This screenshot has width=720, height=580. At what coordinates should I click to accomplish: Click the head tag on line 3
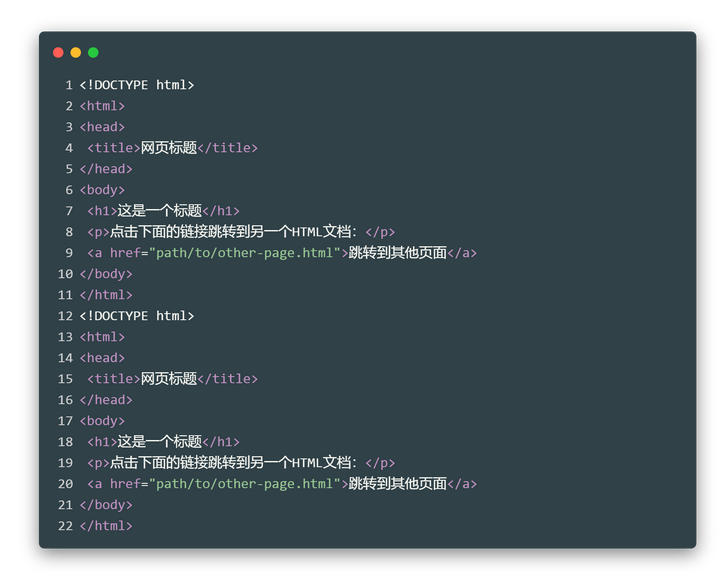(102, 127)
